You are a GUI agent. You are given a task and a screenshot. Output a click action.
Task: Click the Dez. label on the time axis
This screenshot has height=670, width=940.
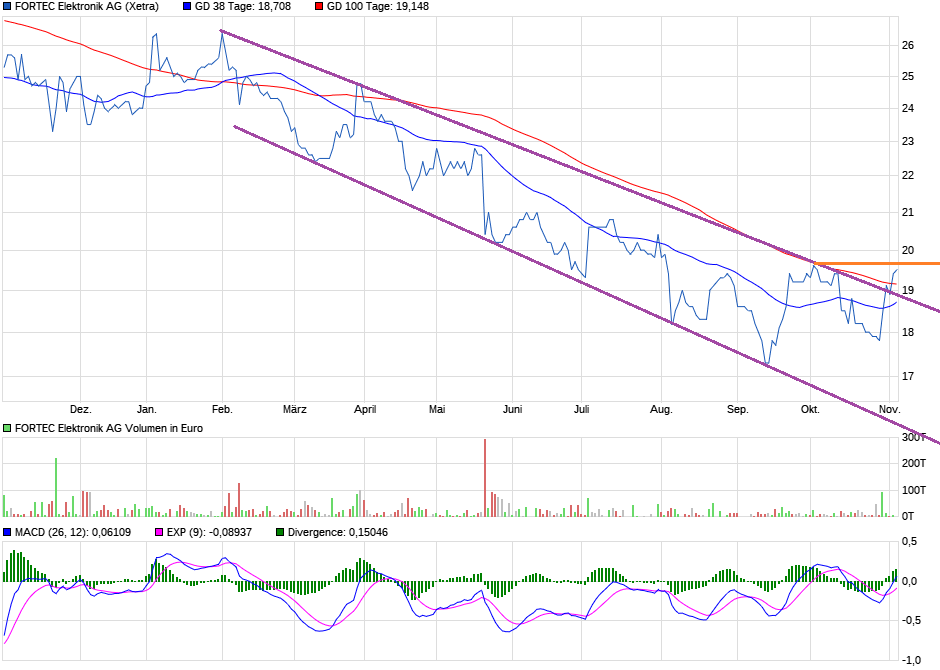point(81,409)
